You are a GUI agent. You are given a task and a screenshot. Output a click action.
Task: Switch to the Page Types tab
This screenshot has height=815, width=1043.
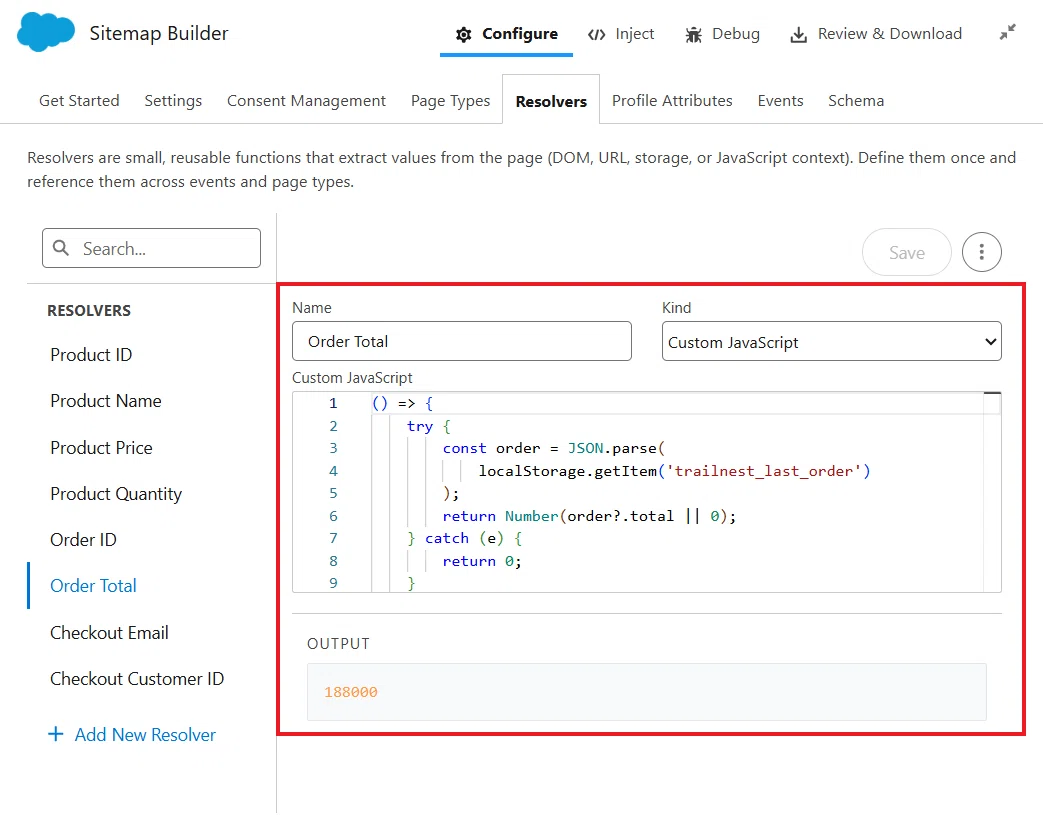(450, 100)
